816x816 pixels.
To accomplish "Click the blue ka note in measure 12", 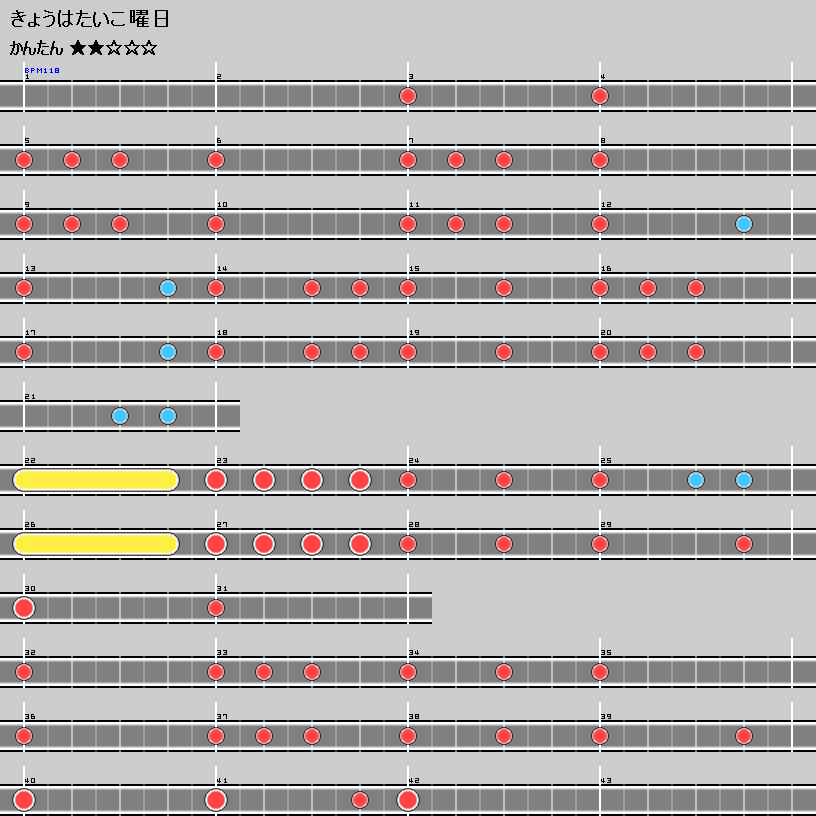I will 744,224.
